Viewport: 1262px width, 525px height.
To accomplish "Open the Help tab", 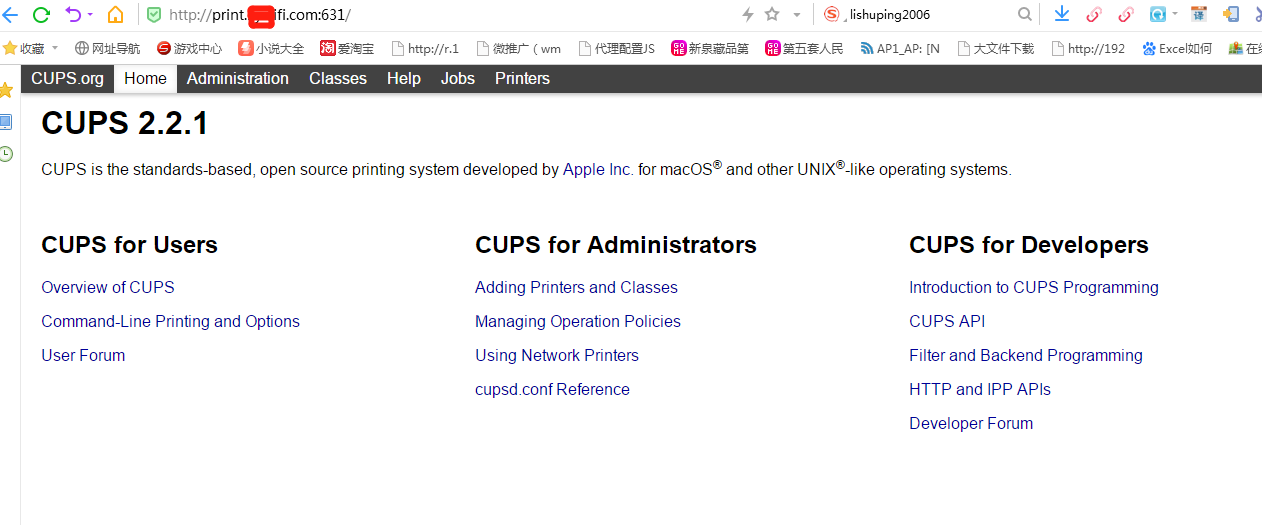I will click(404, 78).
